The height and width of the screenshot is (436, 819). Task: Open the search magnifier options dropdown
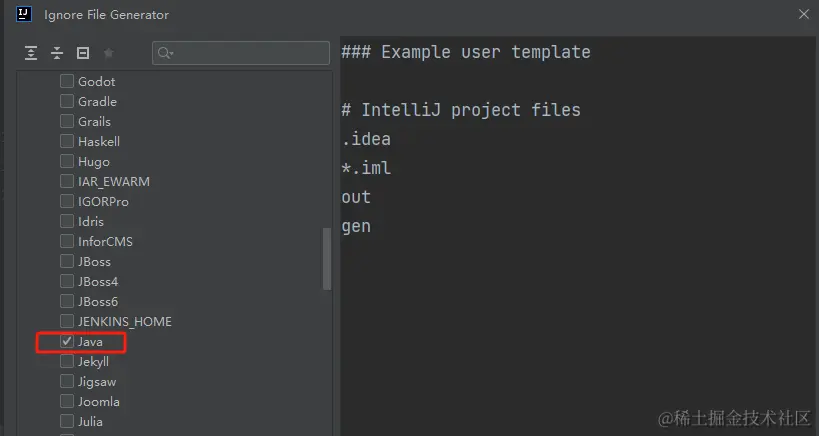click(166, 53)
